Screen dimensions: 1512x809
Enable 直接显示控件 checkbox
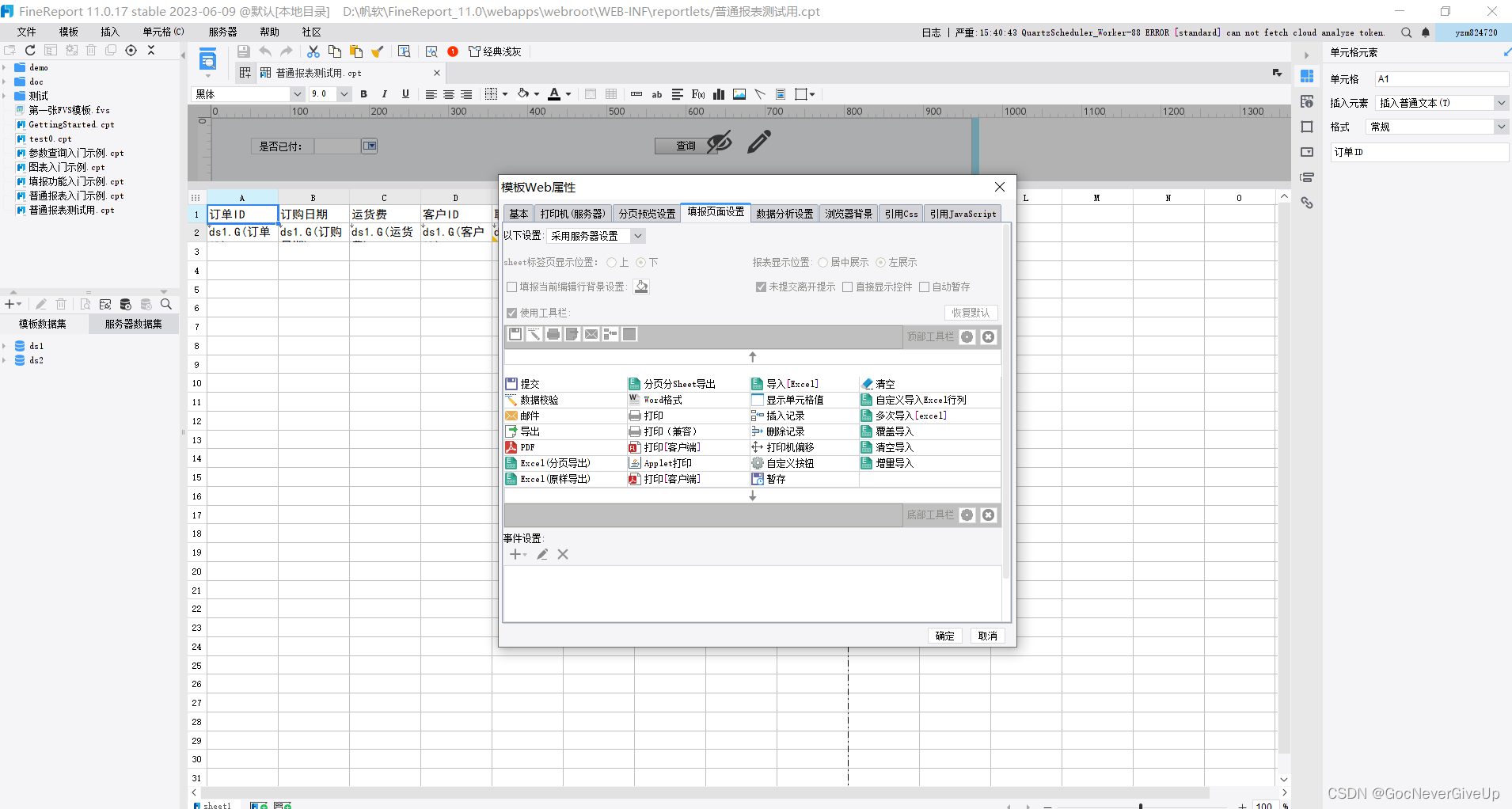coord(848,287)
